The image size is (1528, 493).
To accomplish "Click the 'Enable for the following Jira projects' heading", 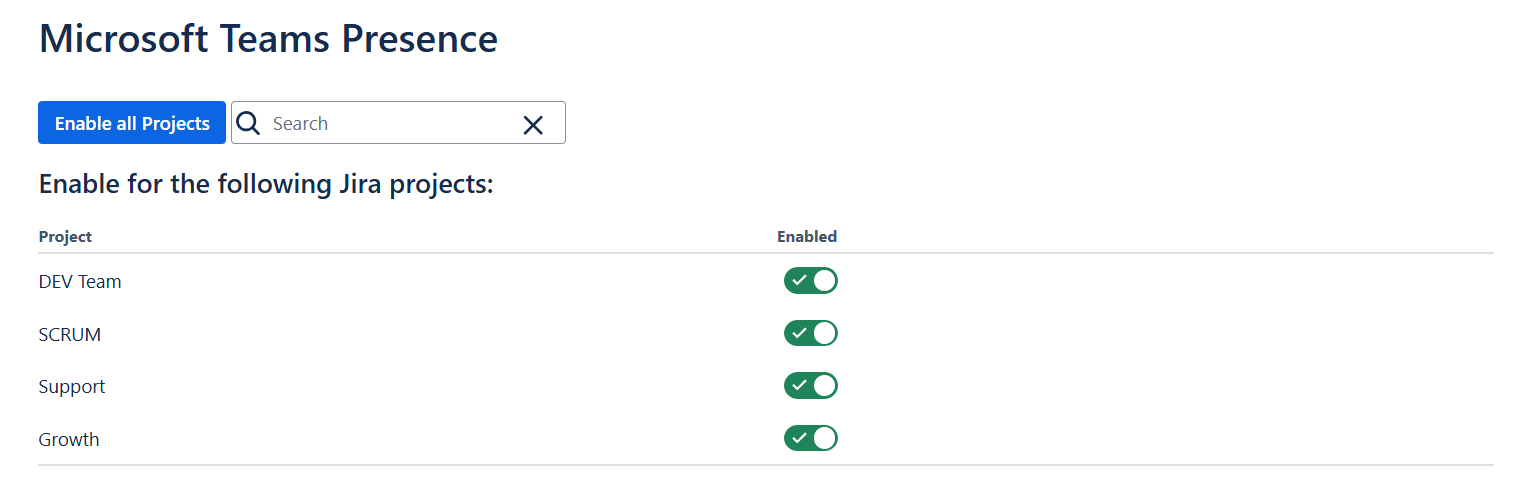I will 266,185.
